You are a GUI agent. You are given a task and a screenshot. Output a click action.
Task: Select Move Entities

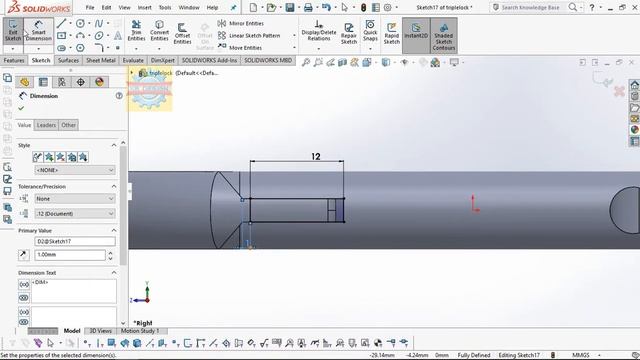coord(240,47)
